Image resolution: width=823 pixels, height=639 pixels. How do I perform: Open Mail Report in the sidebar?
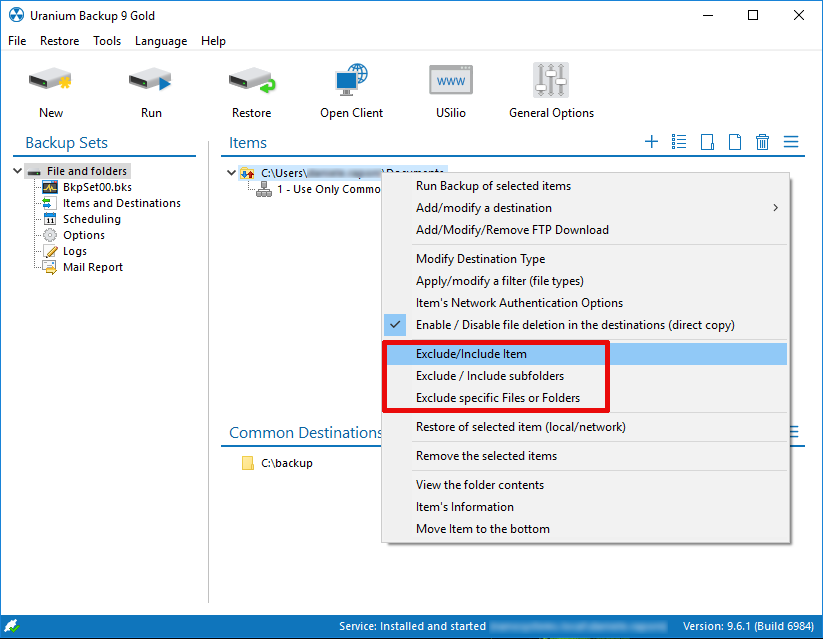[x=92, y=267]
